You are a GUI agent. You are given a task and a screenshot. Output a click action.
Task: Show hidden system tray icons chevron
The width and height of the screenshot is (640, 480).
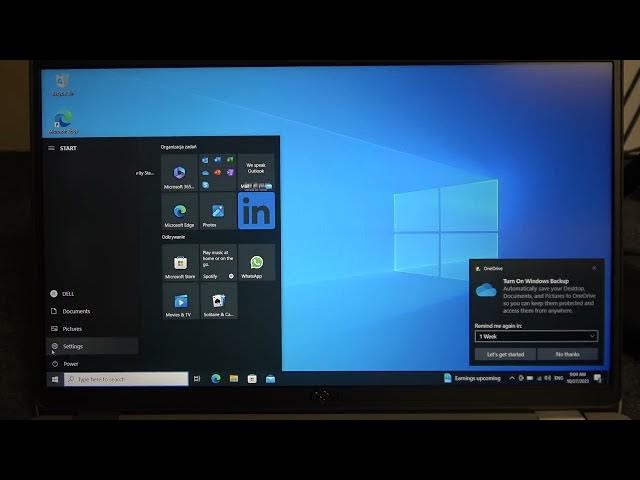[x=512, y=379]
